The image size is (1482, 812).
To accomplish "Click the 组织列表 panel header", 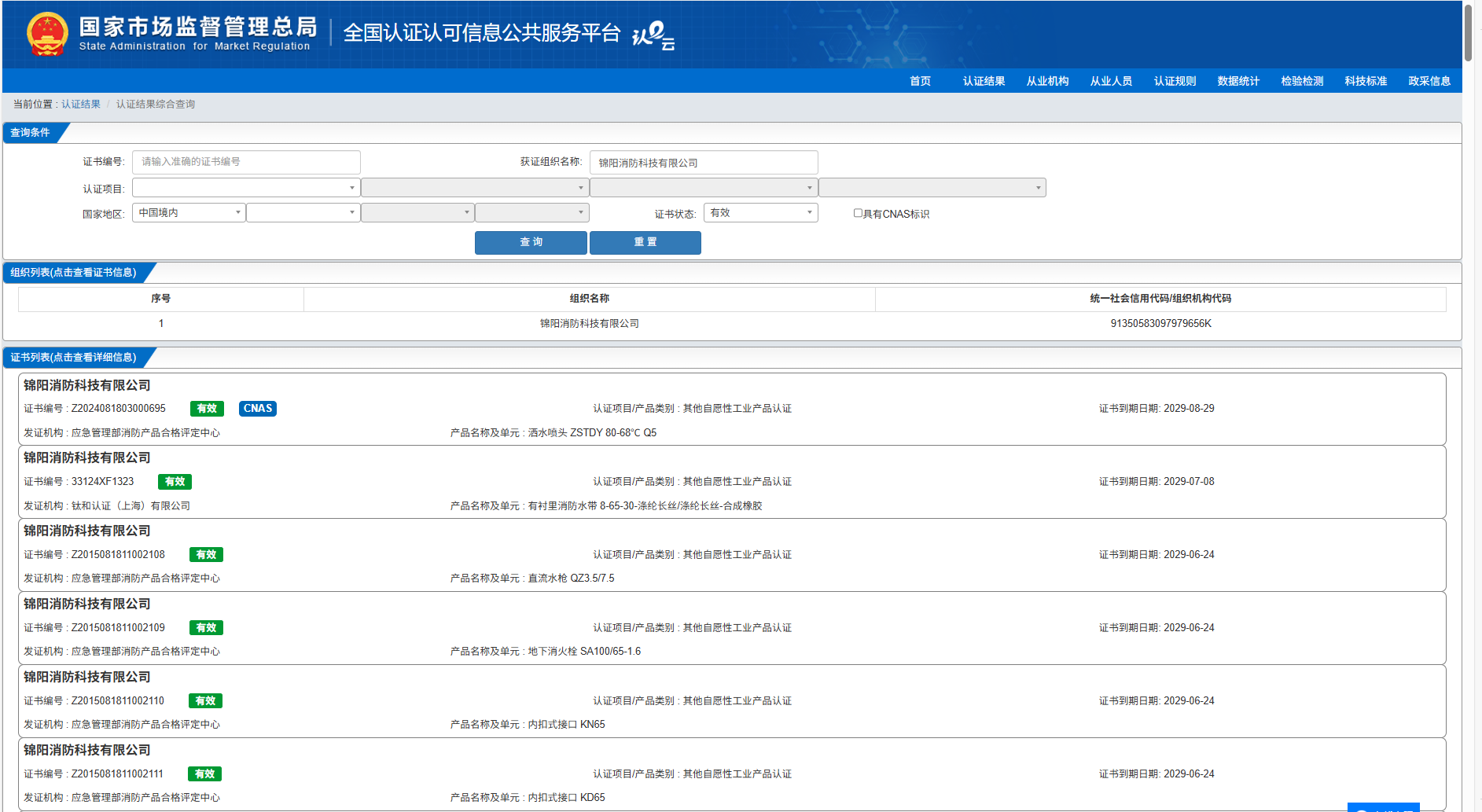I will (73, 273).
